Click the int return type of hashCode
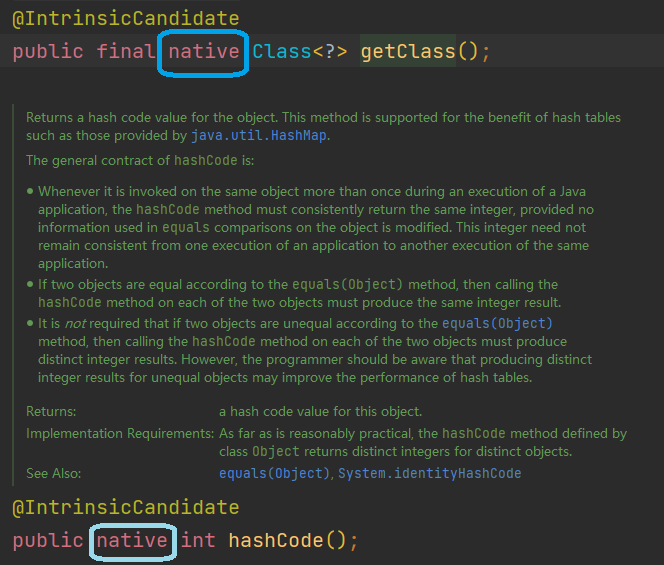Image resolution: width=664 pixels, height=565 pixels. pyautogui.click(x=198, y=540)
